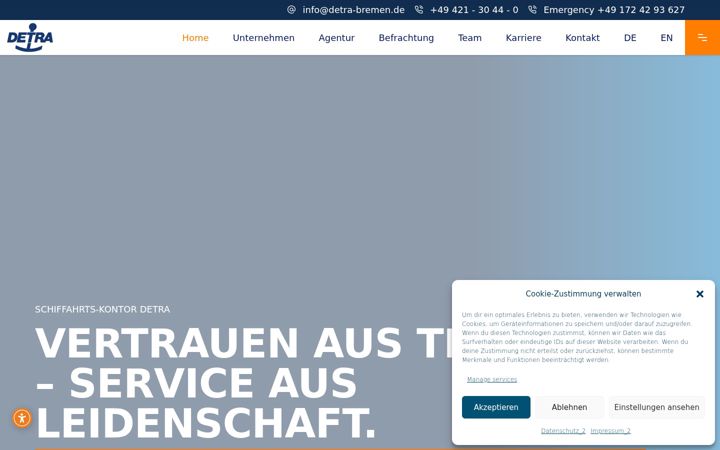
Task: Open the orange hamburger menu button
Action: 702,38
